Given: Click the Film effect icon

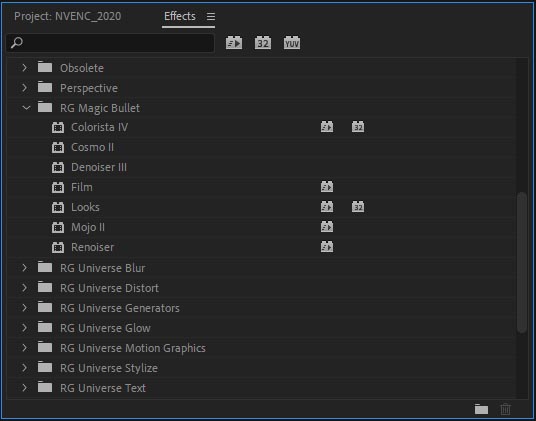Looking at the screenshot, I should 58,187.
